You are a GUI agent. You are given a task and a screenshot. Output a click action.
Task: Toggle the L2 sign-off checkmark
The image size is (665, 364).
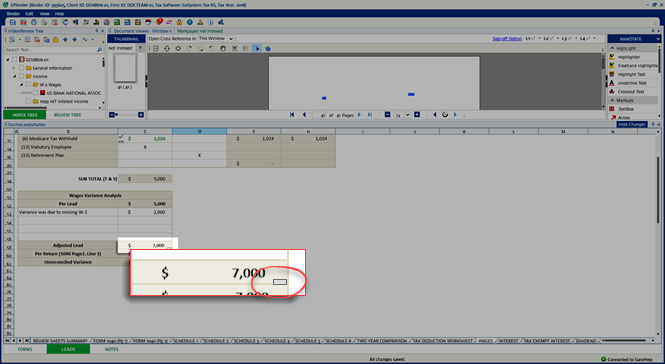(x=551, y=39)
